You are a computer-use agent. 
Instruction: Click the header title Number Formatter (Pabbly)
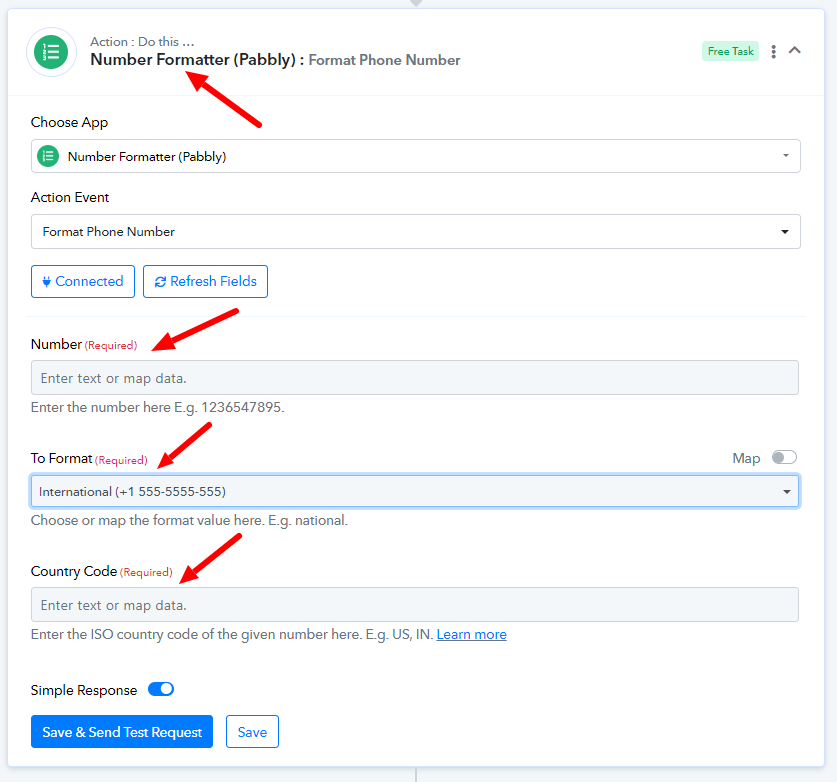pyautogui.click(x=193, y=59)
